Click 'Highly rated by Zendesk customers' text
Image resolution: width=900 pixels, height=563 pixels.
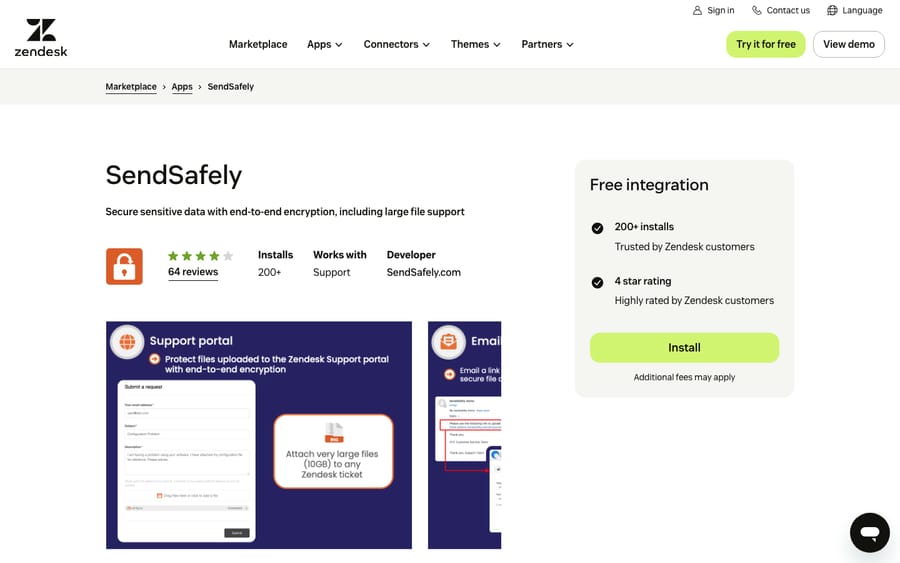(x=694, y=301)
